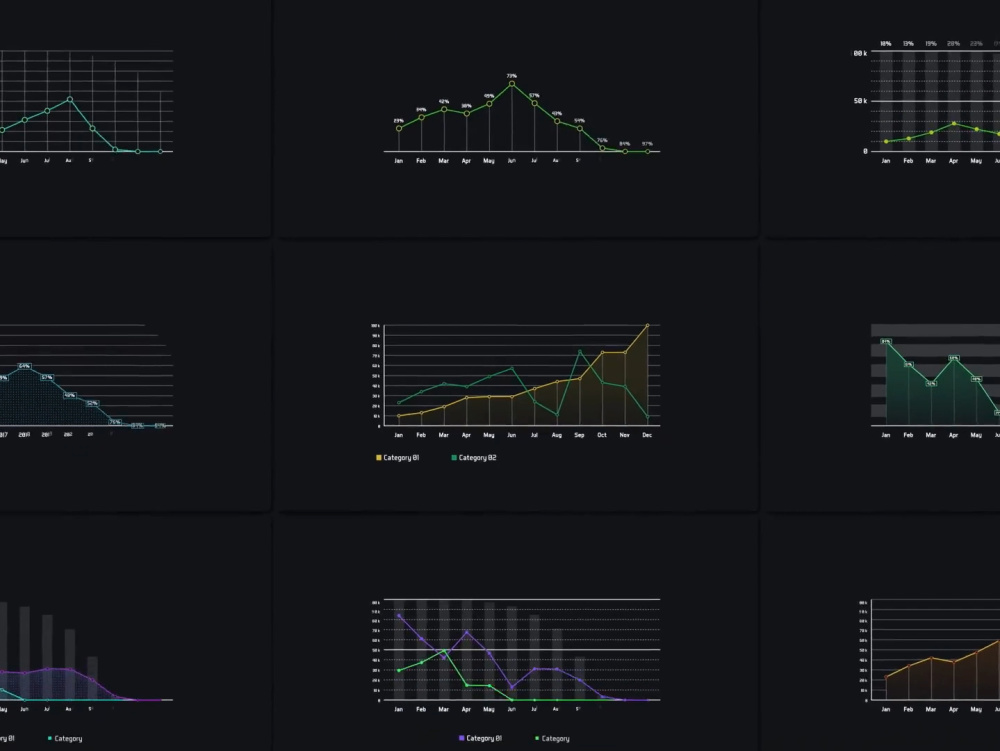Click the 50k axis value on top-right chart
The image size is (1000, 751).
(x=860, y=100)
